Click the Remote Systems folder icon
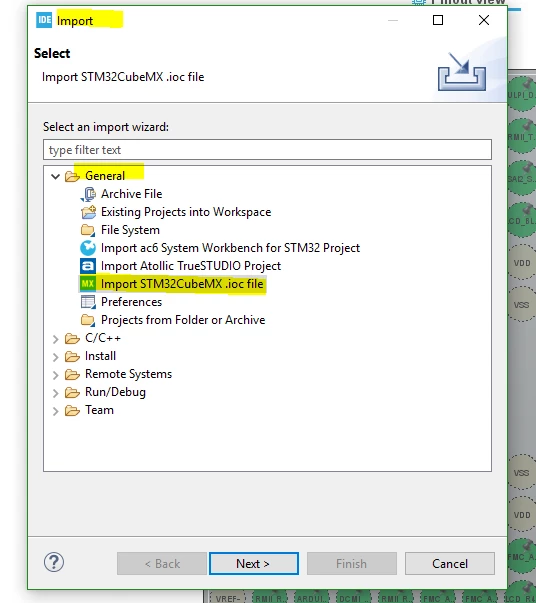 (72, 374)
